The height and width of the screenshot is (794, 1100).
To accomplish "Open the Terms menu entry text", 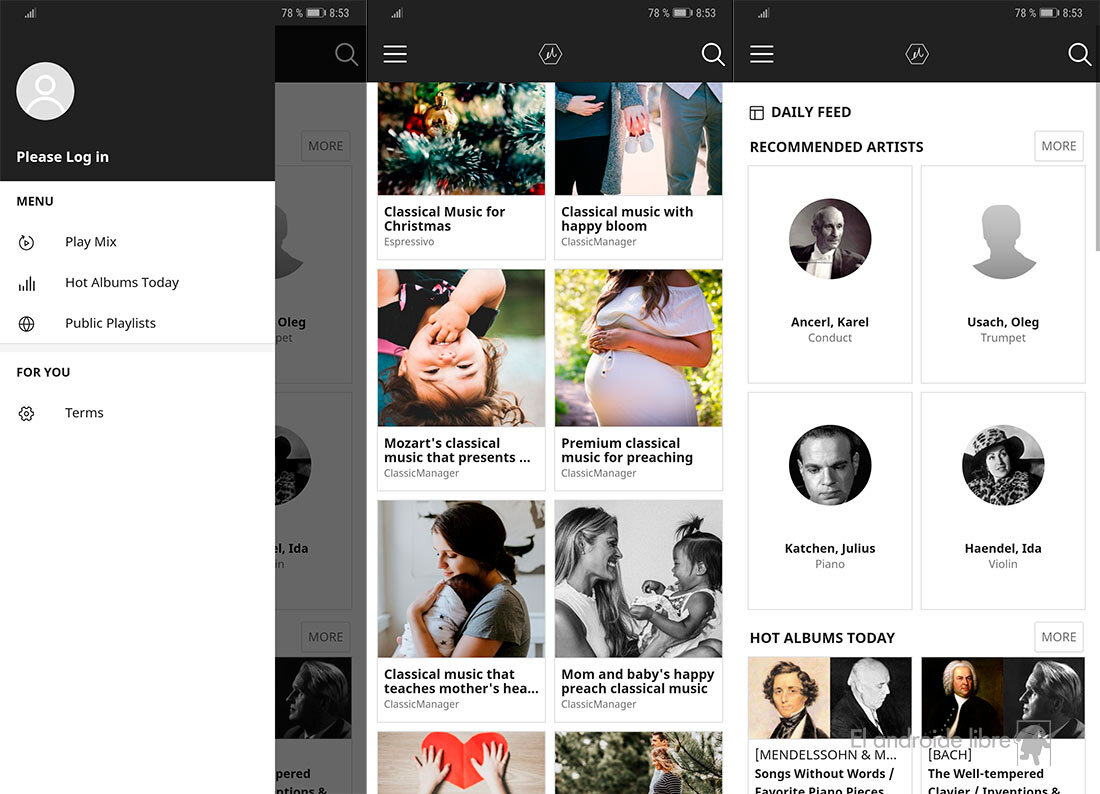I will pyautogui.click(x=84, y=413).
